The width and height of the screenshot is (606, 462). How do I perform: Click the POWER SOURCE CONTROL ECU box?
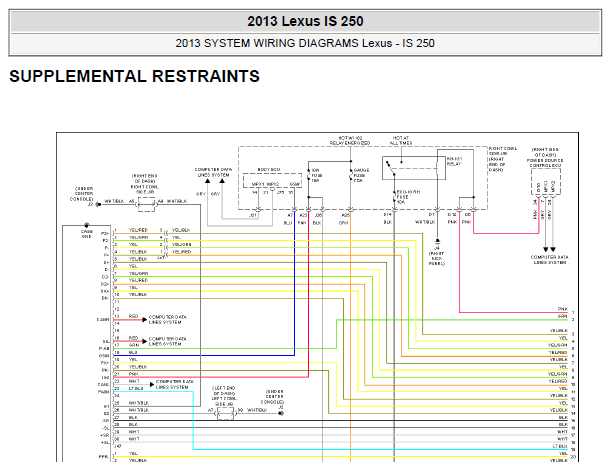click(546, 182)
